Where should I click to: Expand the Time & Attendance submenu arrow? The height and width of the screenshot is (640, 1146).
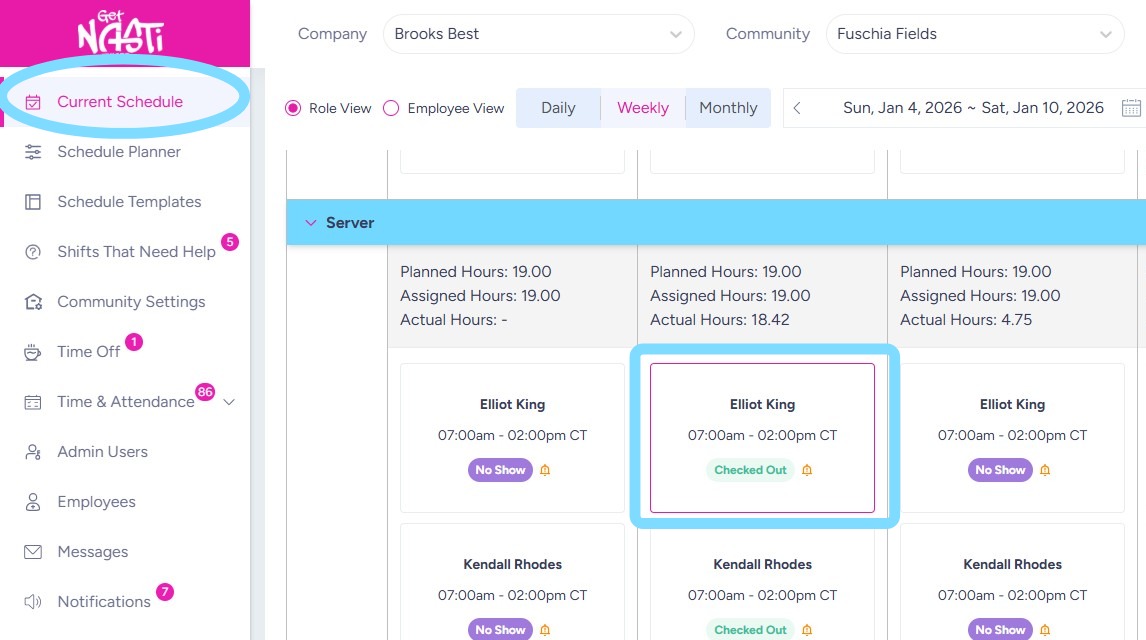click(229, 402)
